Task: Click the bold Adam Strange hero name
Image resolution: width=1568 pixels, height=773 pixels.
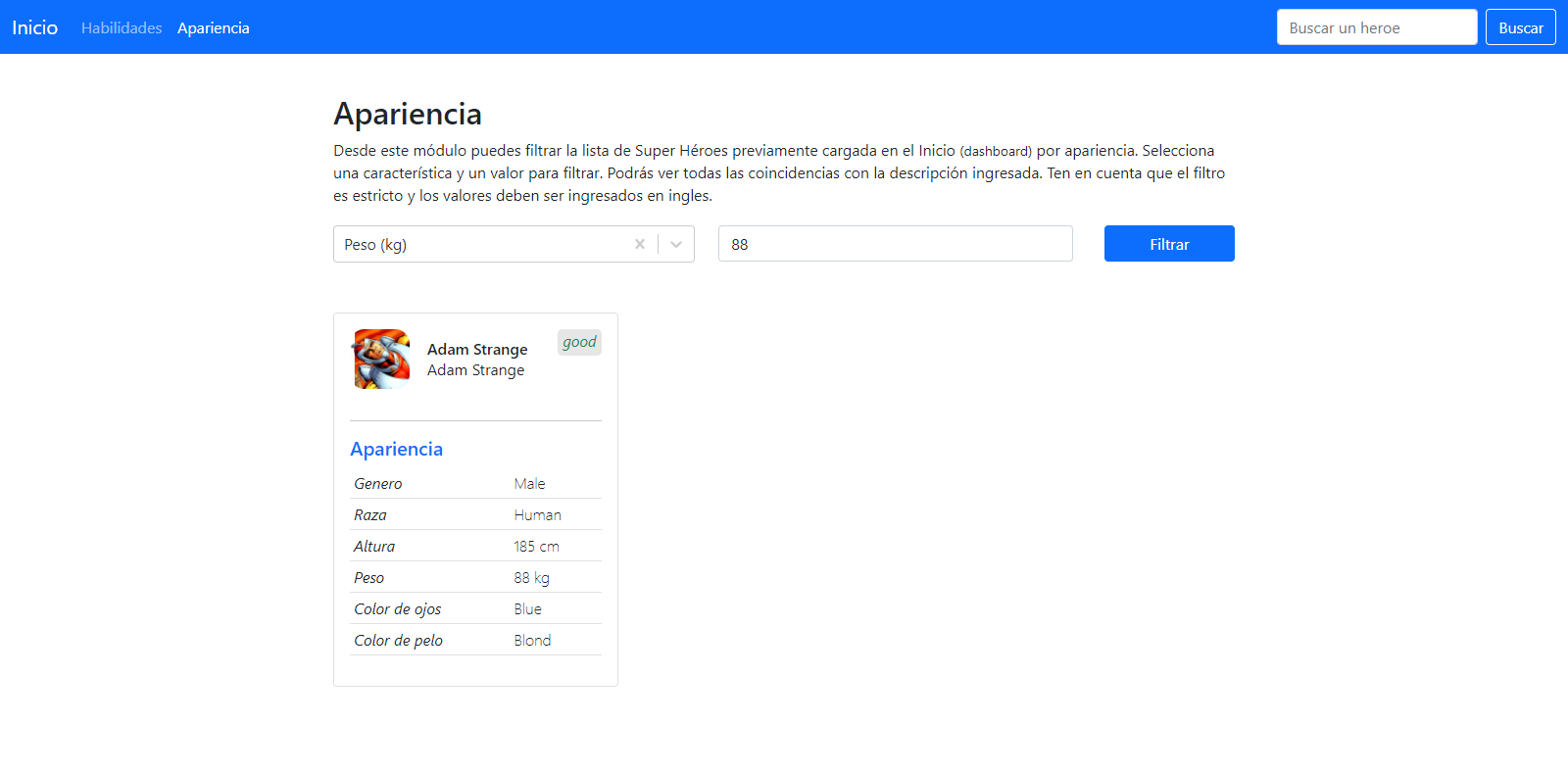Action: click(477, 350)
